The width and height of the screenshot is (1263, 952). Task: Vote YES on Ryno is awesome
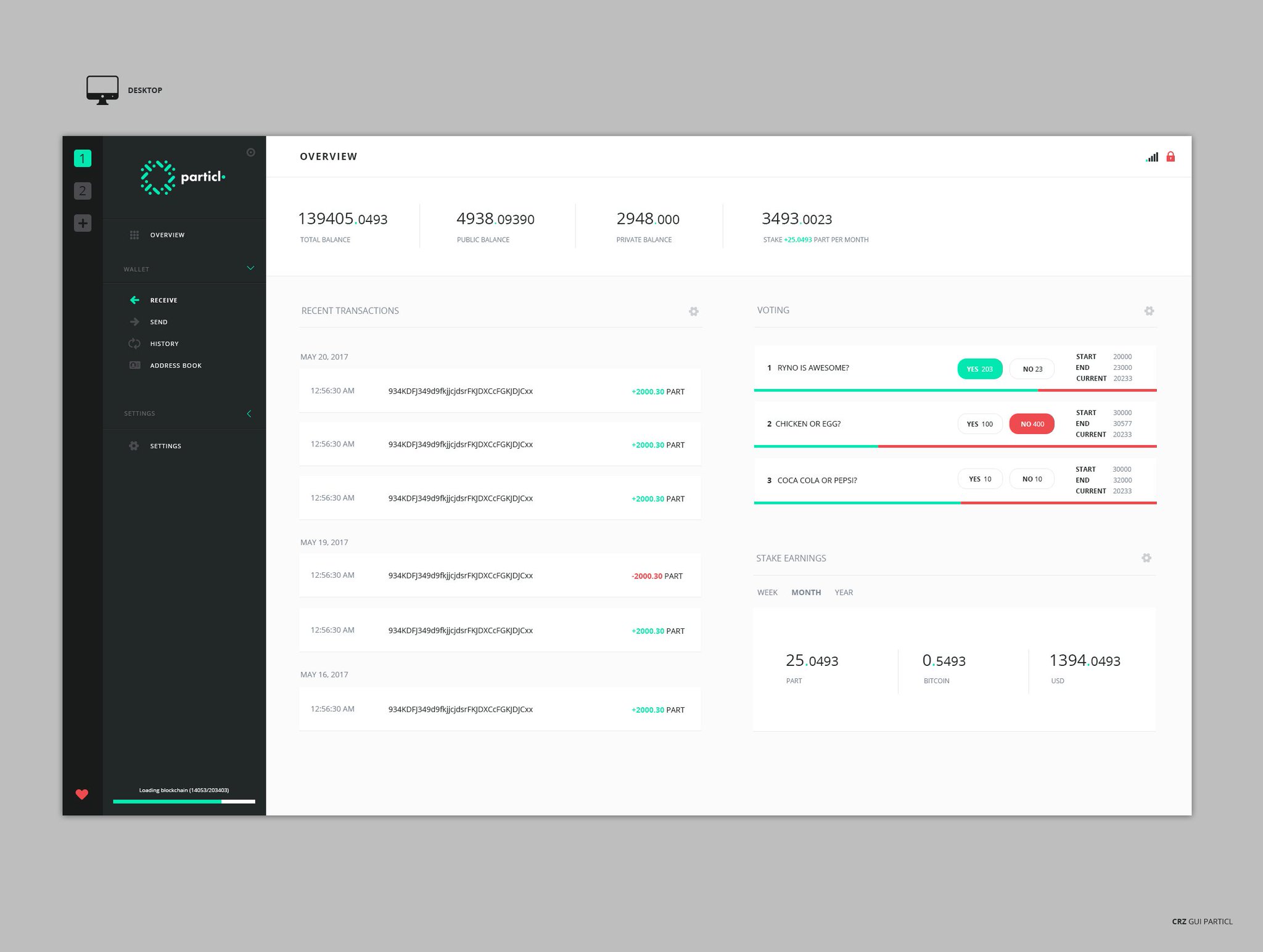point(979,369)
